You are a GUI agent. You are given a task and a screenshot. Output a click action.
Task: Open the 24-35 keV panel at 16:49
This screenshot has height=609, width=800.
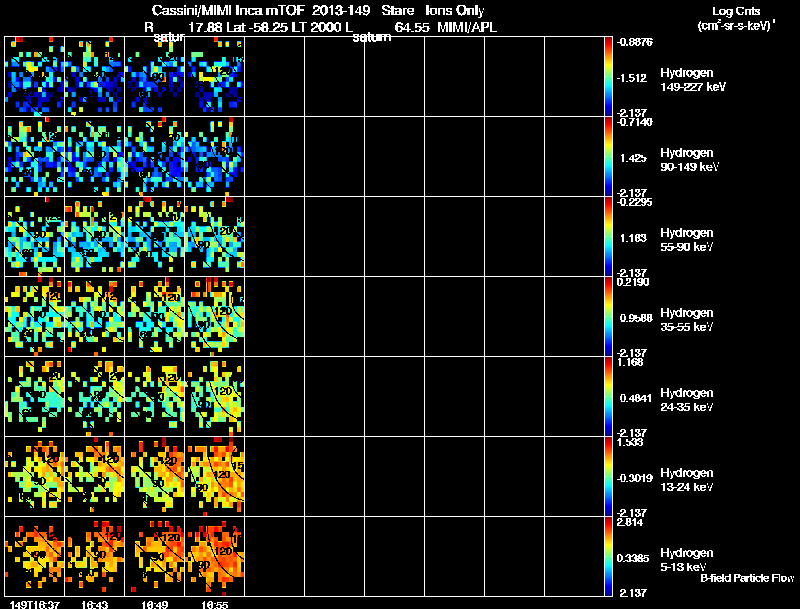[155, 396]
